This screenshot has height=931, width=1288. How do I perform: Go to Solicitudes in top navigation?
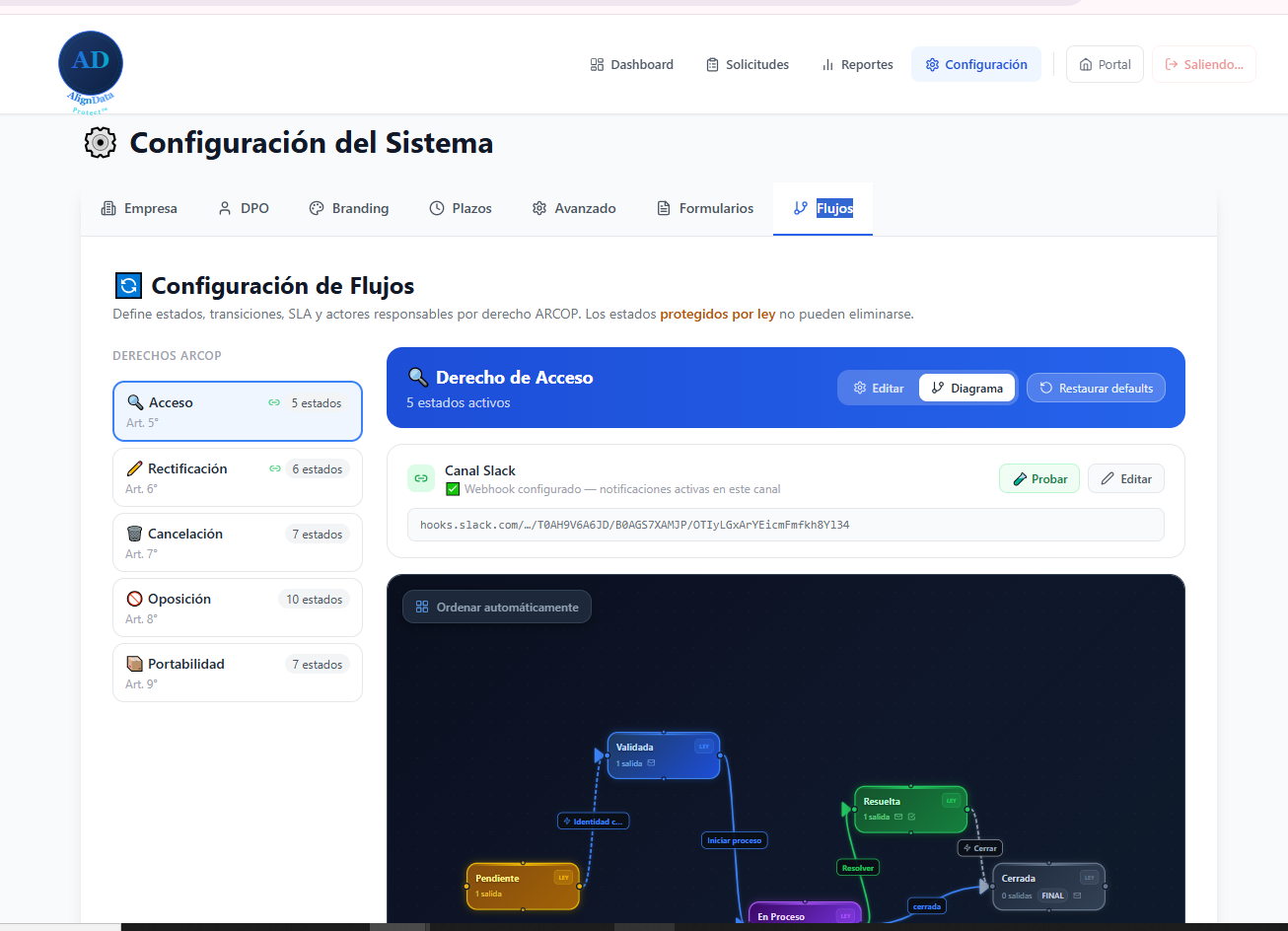[x=748, y=64]
